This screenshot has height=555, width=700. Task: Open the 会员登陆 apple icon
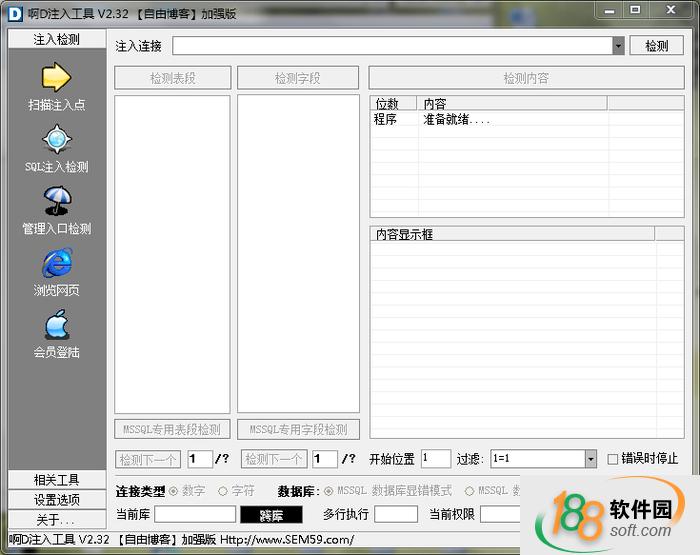point(56,325)
